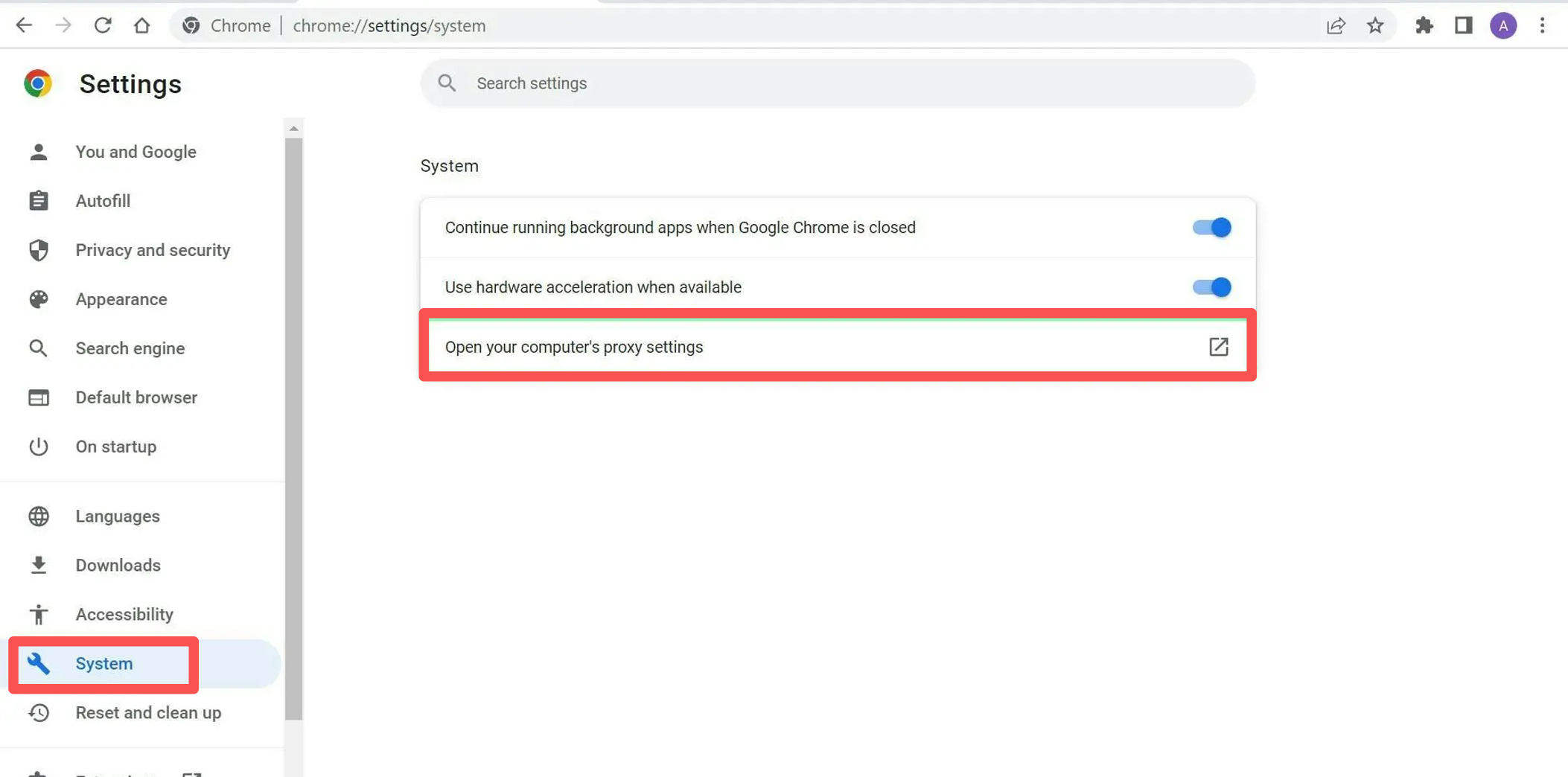Click the clipboard icon for Autofill
The image size is (1568, 777).
tap(39, 201)
